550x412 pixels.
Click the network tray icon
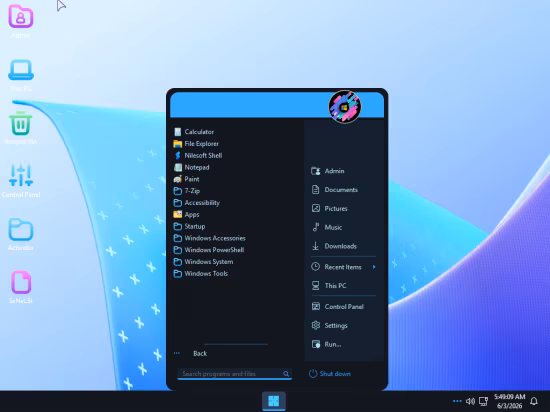click(x=483, y=401)
